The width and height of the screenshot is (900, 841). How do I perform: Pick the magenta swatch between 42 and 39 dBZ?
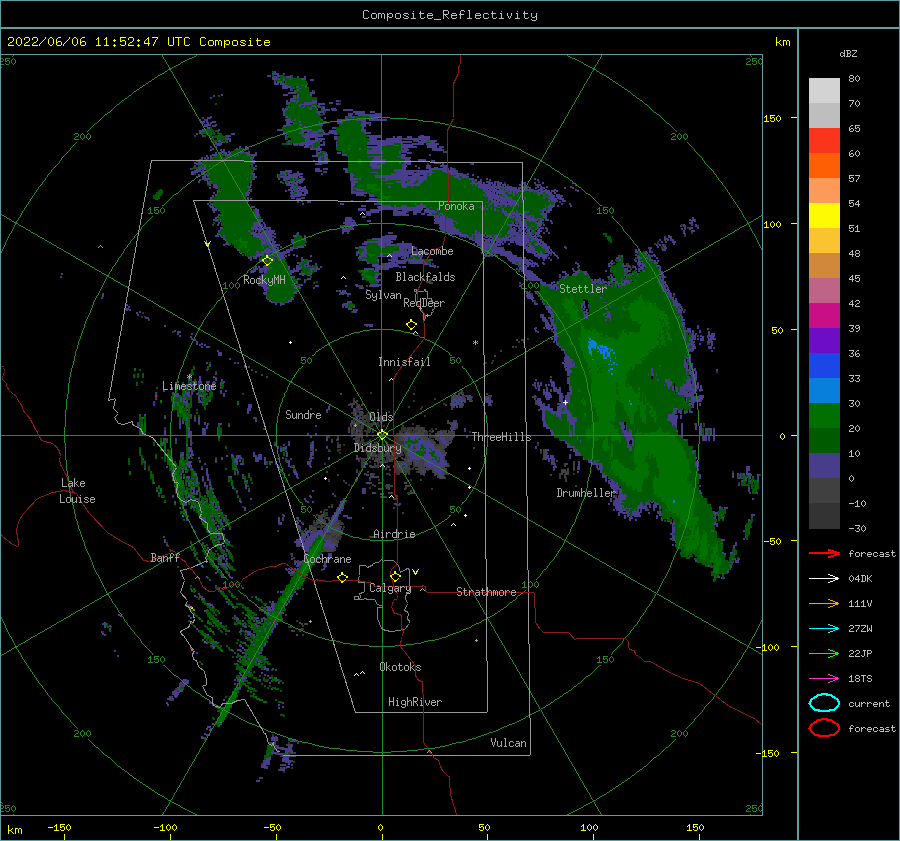coord(824,316)
